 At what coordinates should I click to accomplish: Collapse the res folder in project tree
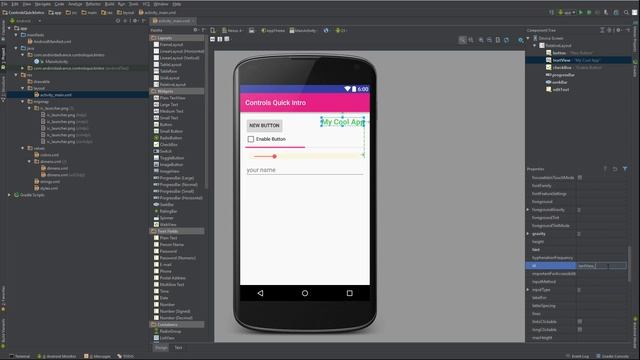click(x=16, y=75)
